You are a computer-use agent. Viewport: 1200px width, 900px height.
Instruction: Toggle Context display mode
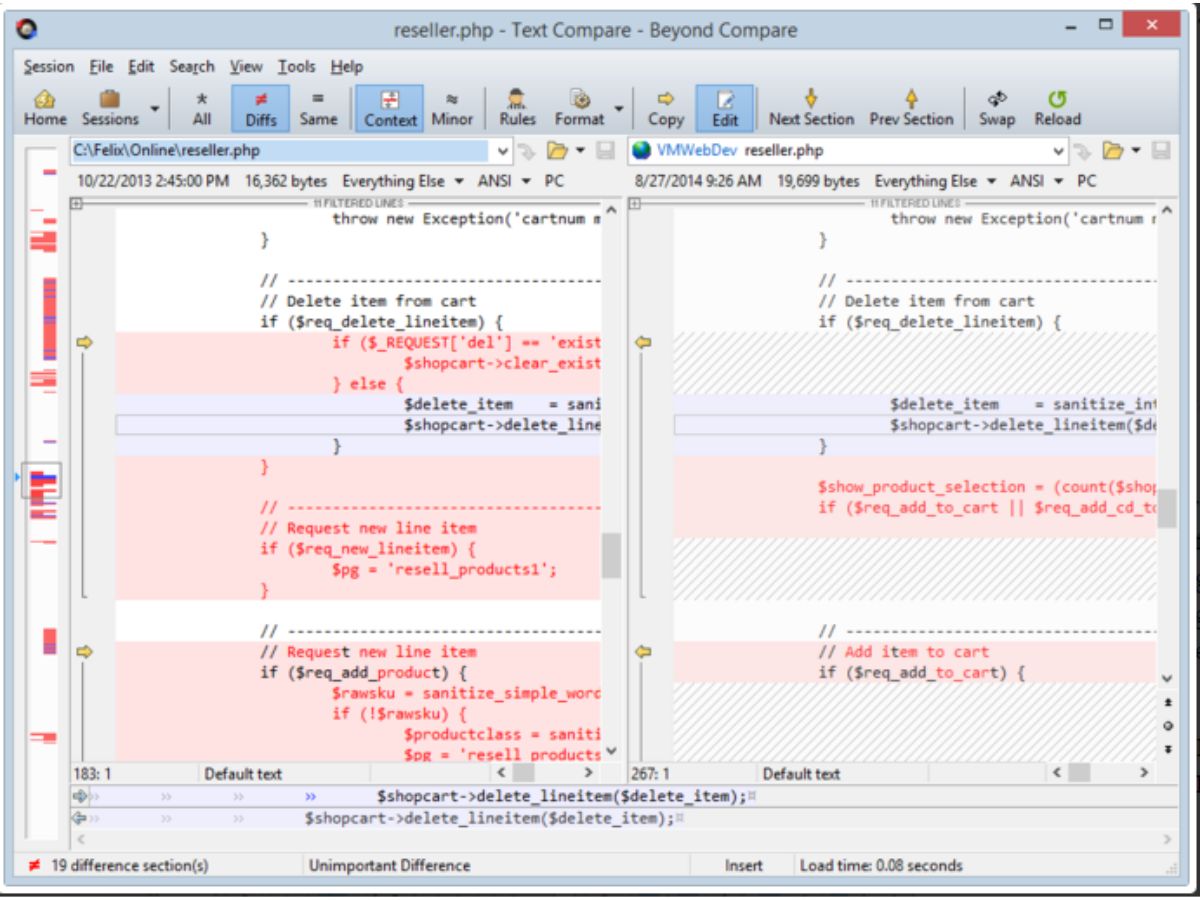click(x=391, y=108)
